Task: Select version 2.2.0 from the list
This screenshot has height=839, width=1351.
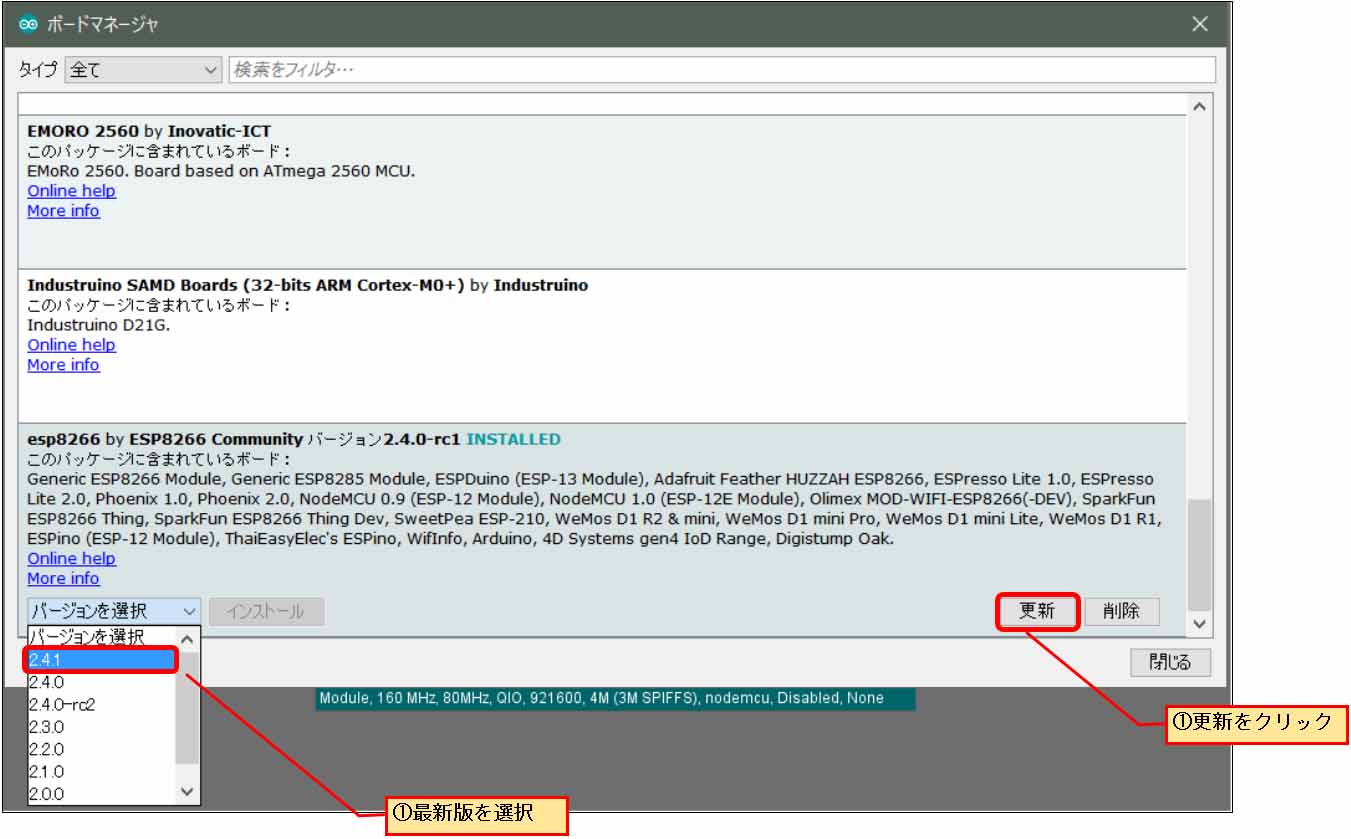Action: point(101,749)
